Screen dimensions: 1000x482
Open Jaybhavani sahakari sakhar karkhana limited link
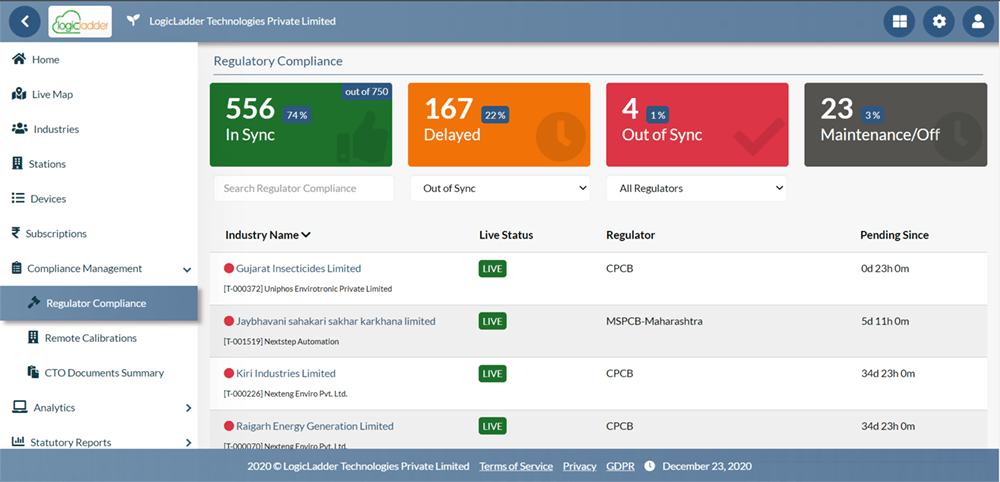[336, 321]
